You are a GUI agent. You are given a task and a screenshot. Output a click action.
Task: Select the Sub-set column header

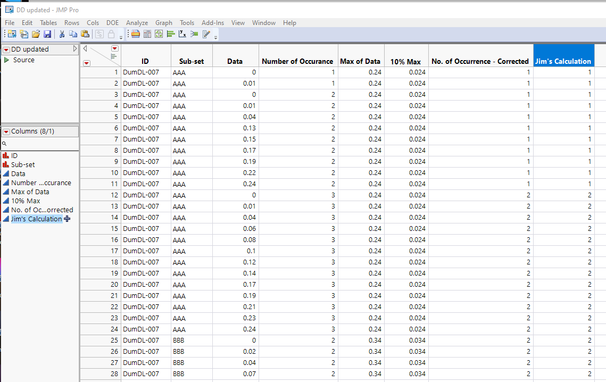pos(192,55)
